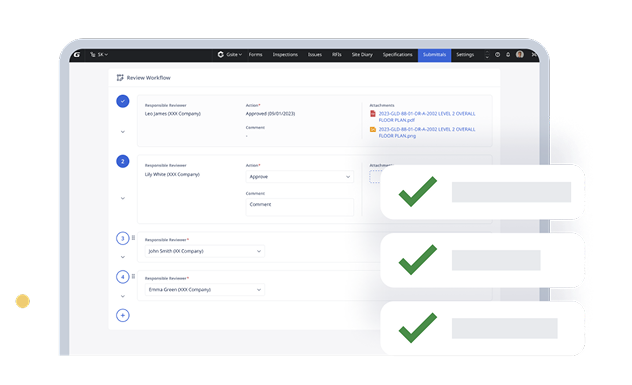Expand the step 3 chevron
The image size is (632, 385).
click(x=123, y=257)
